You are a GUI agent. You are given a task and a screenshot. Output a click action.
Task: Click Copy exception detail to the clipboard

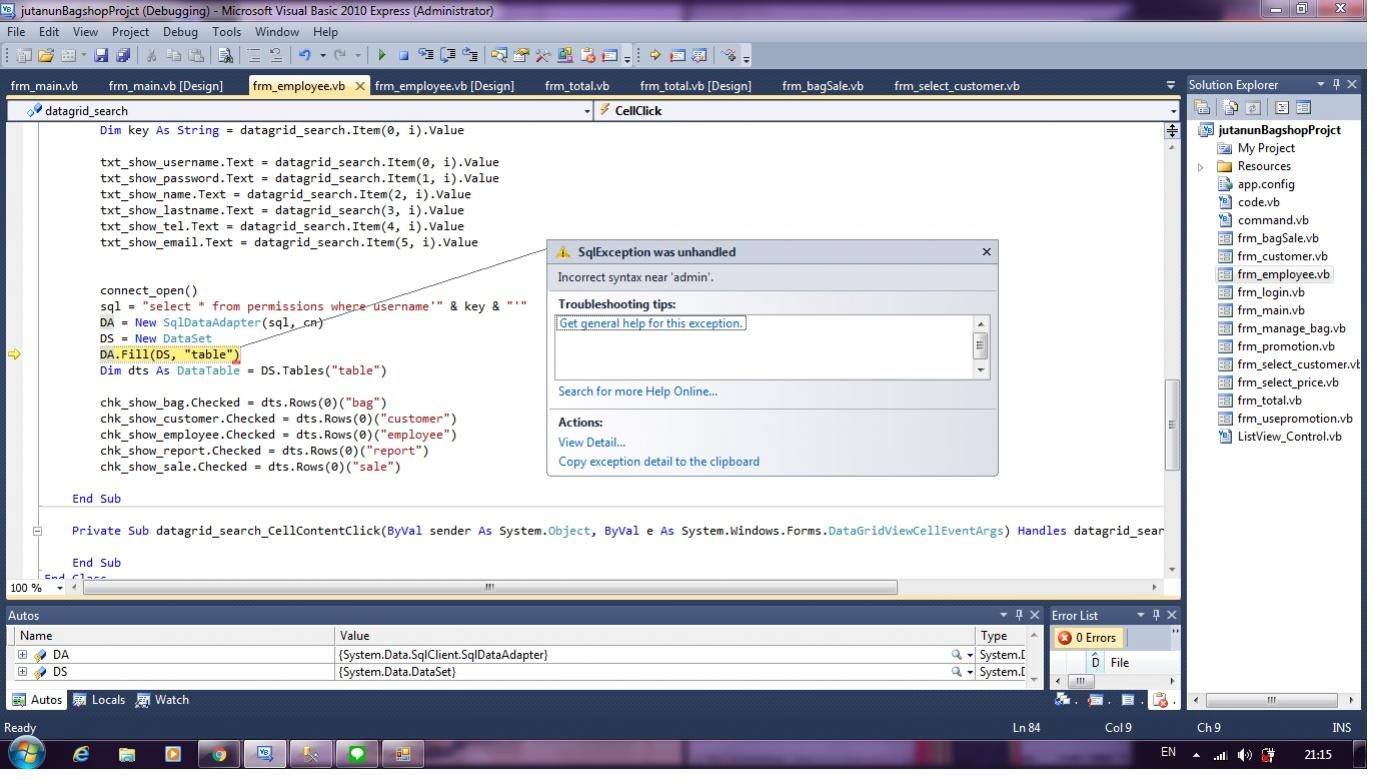[x=658, y=461]
